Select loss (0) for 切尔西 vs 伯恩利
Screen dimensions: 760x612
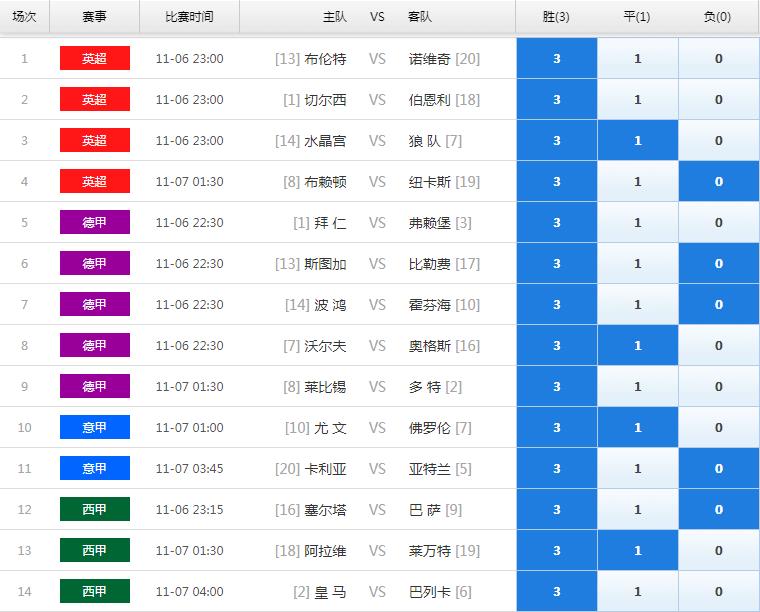(x=719, y=100)
